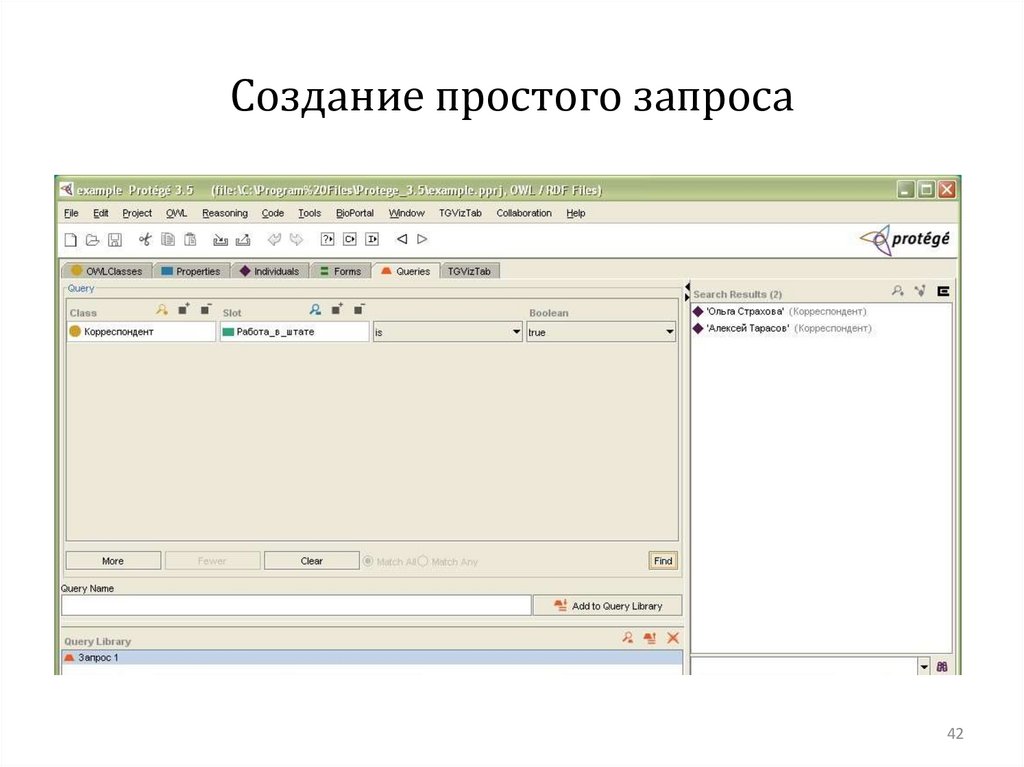Delete query with the red X icon

[673, 638]
